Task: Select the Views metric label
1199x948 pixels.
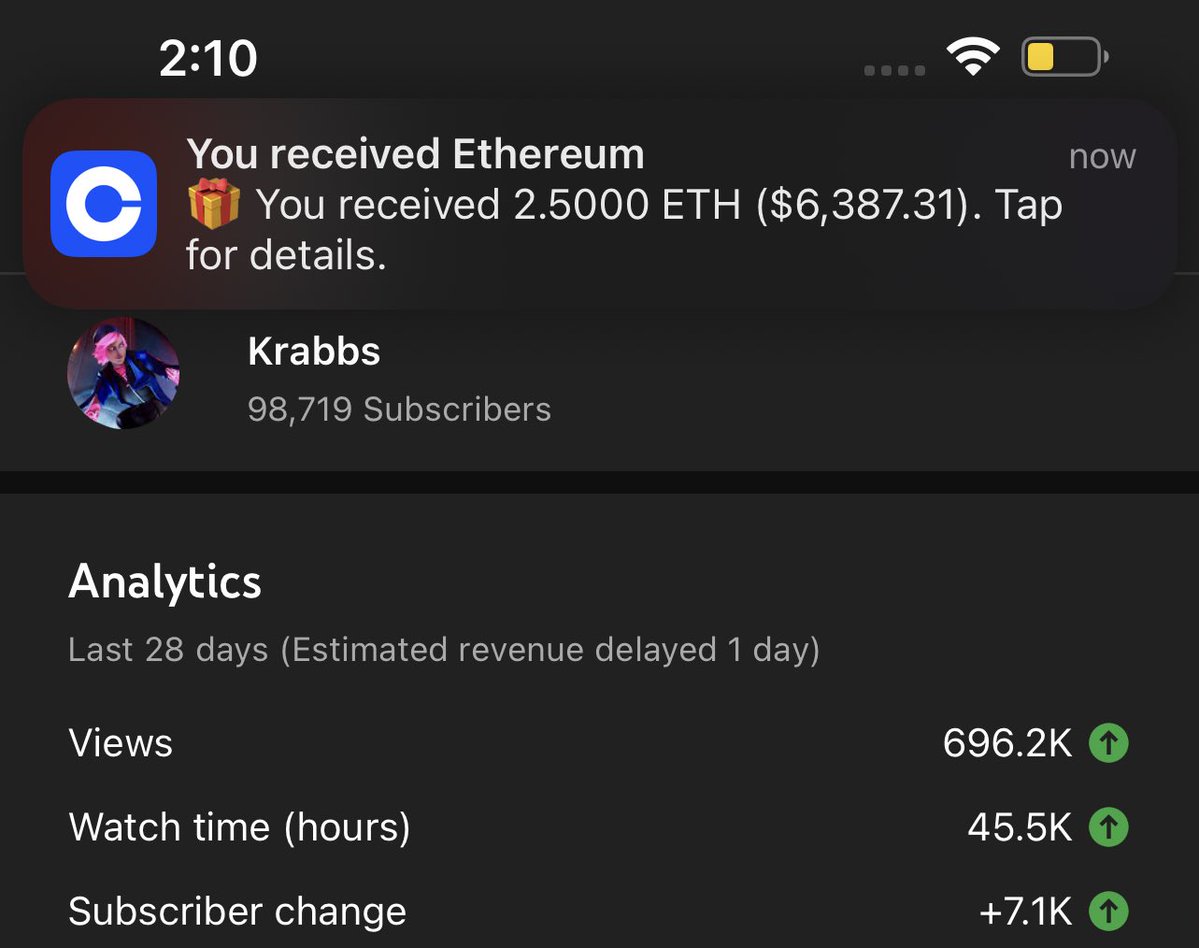Action: (121, 743)
